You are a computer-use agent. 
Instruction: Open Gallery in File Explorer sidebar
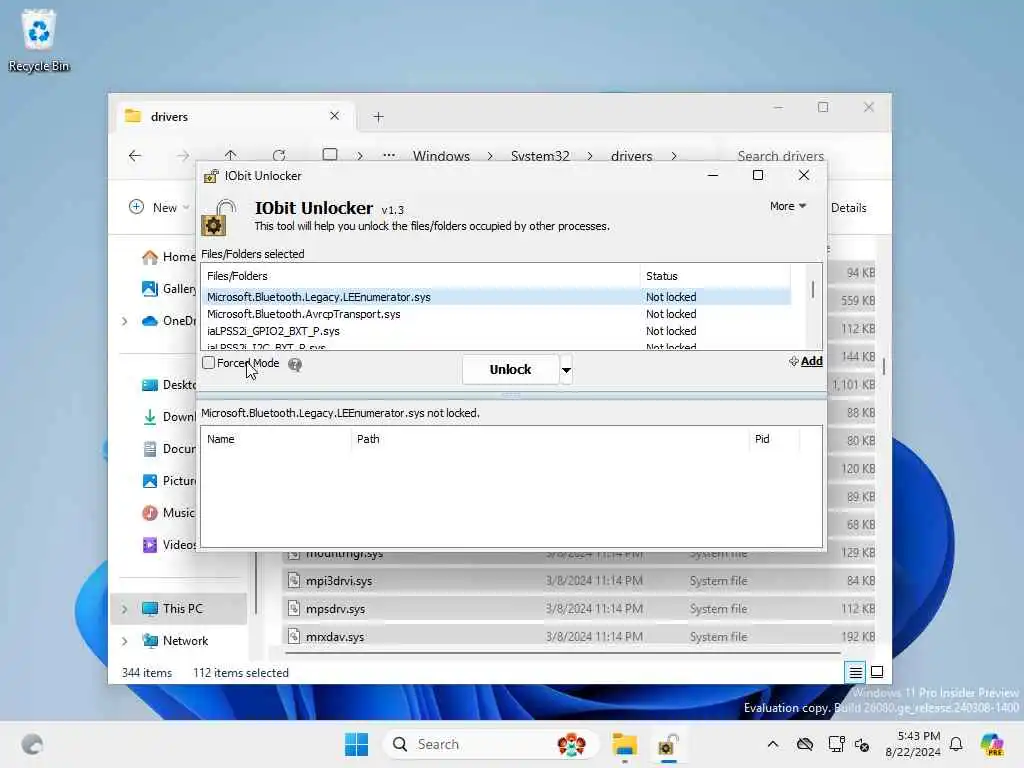168,289
